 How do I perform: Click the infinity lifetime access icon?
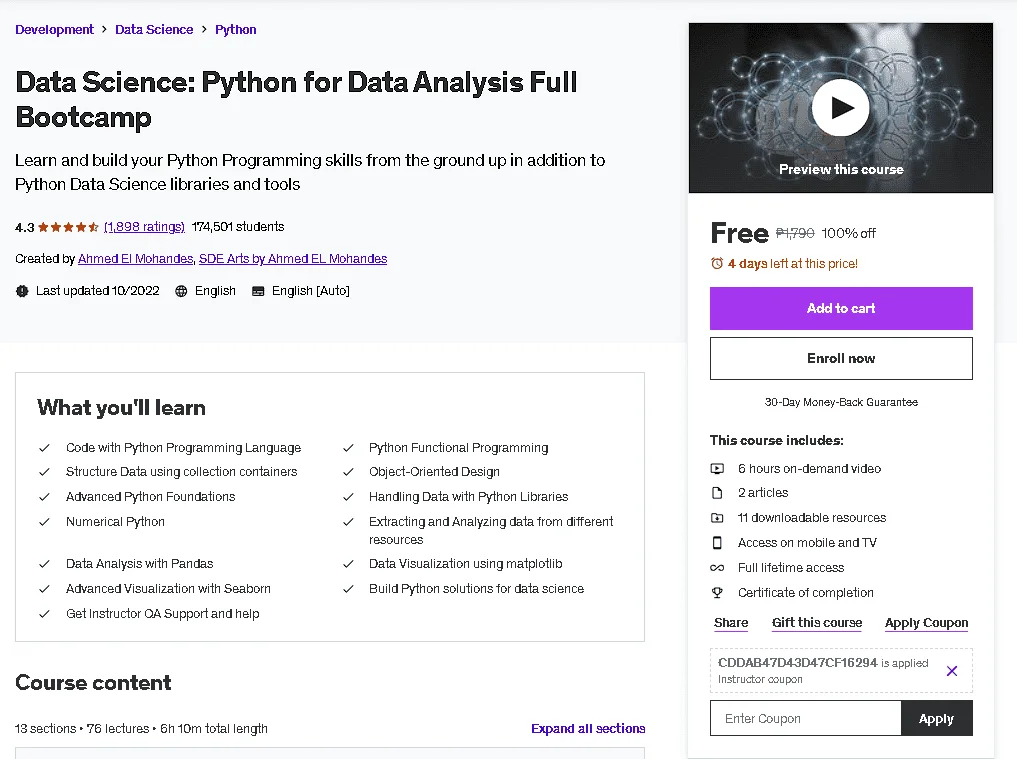(717, 568)
